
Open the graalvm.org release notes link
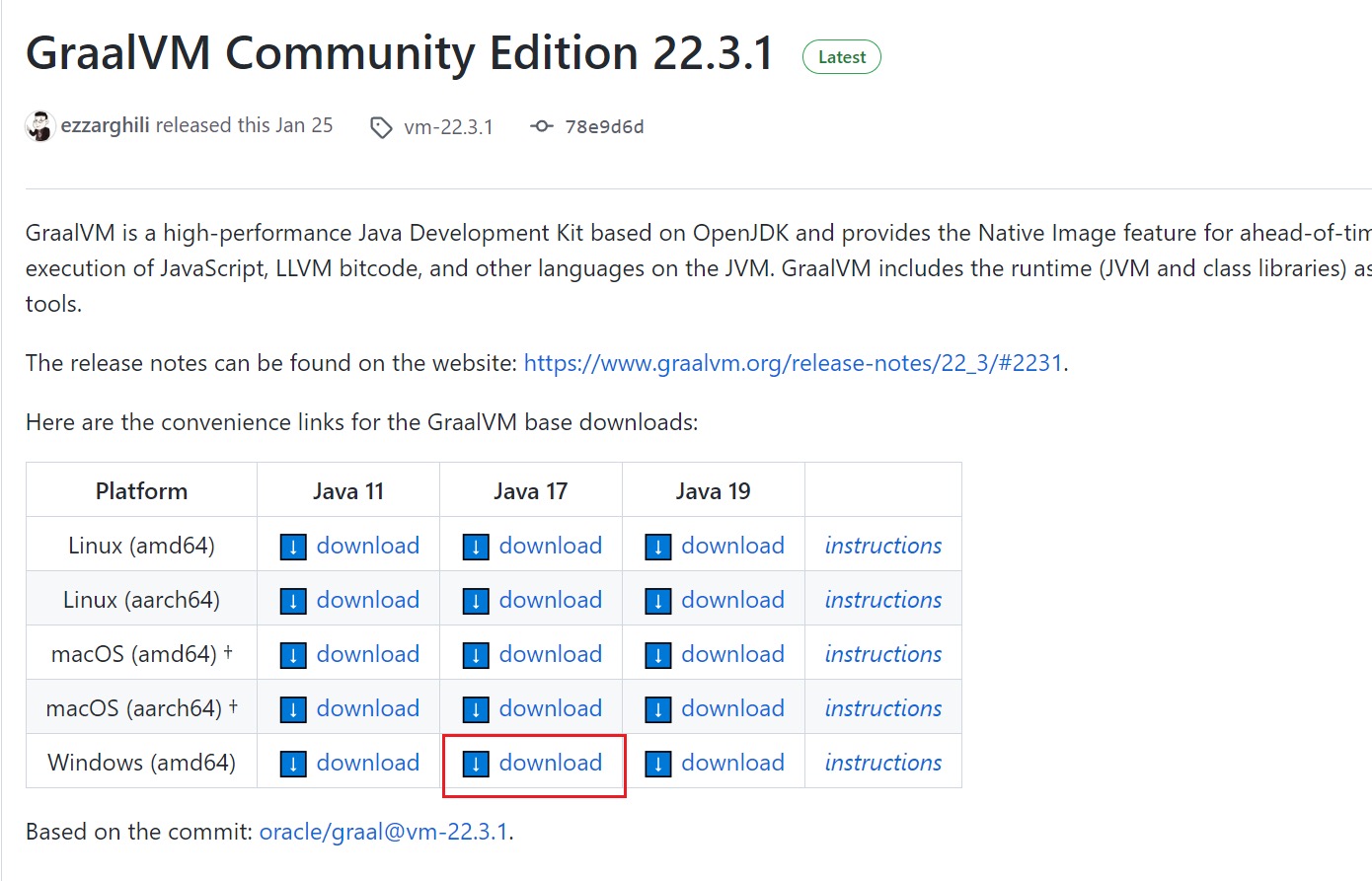(x=793, y=363)
